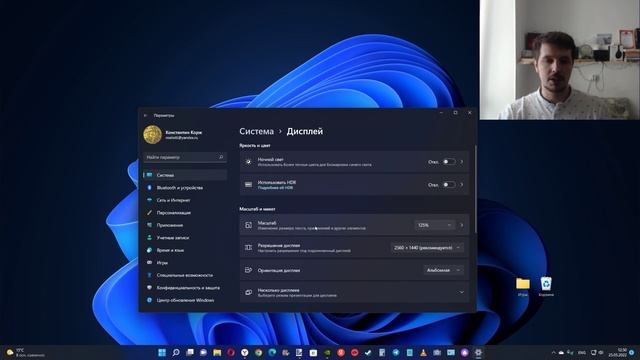Open Центр обновления Windows

point(185,300)
